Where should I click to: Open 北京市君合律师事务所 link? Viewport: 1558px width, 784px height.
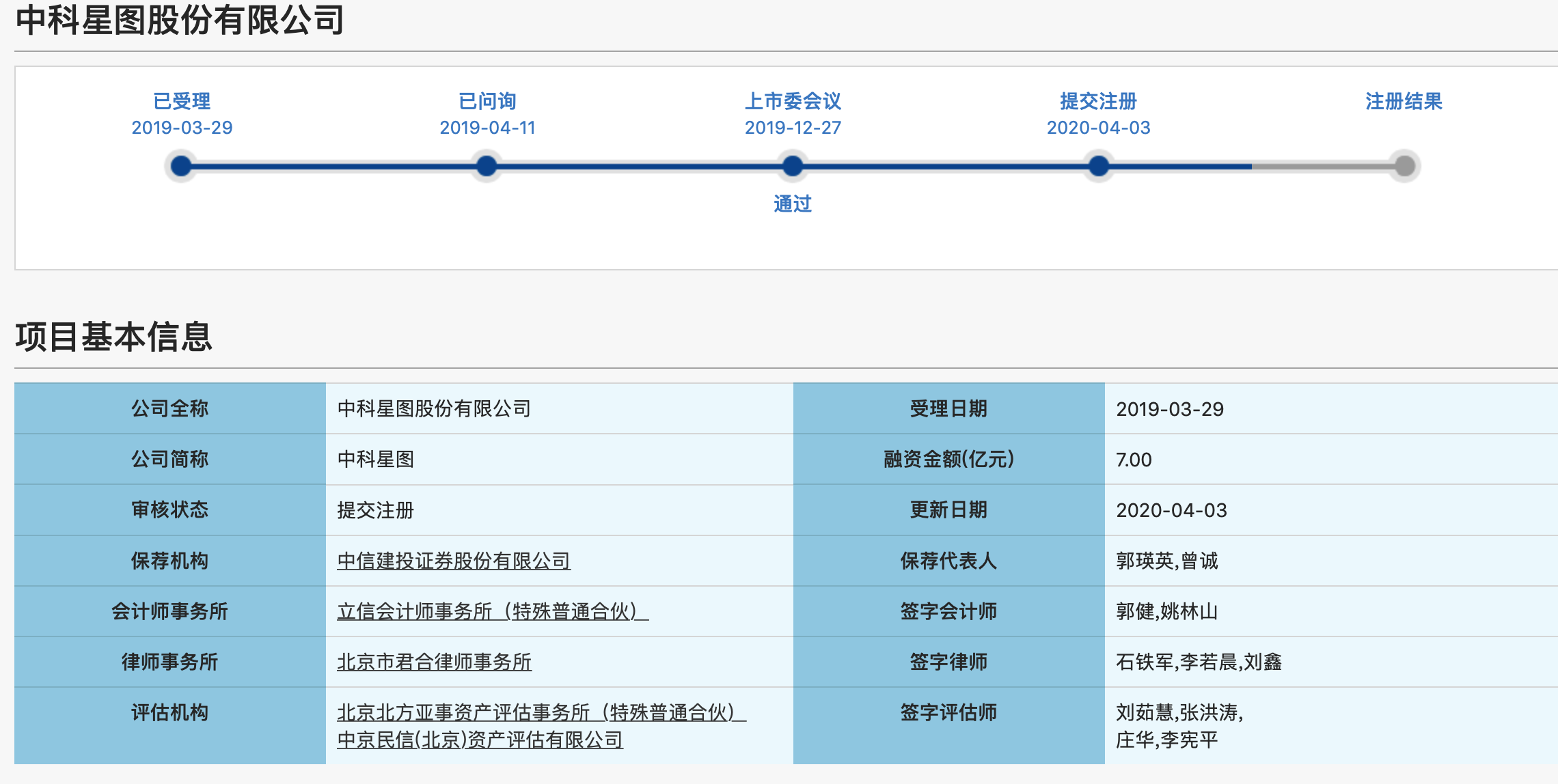(434, 662)
